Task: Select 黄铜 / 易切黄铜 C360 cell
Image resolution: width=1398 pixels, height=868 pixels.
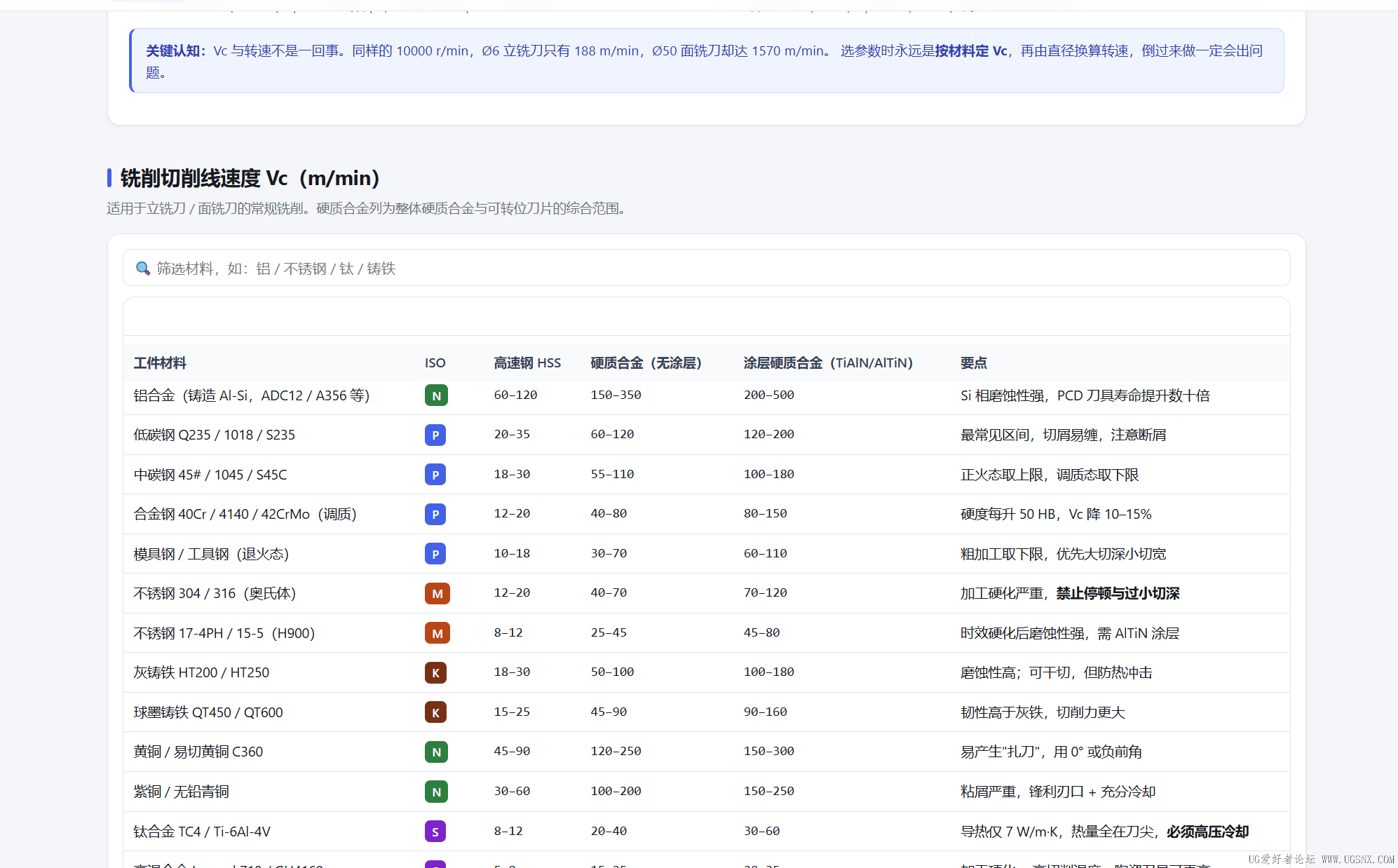Action: [x=198, y=752]
